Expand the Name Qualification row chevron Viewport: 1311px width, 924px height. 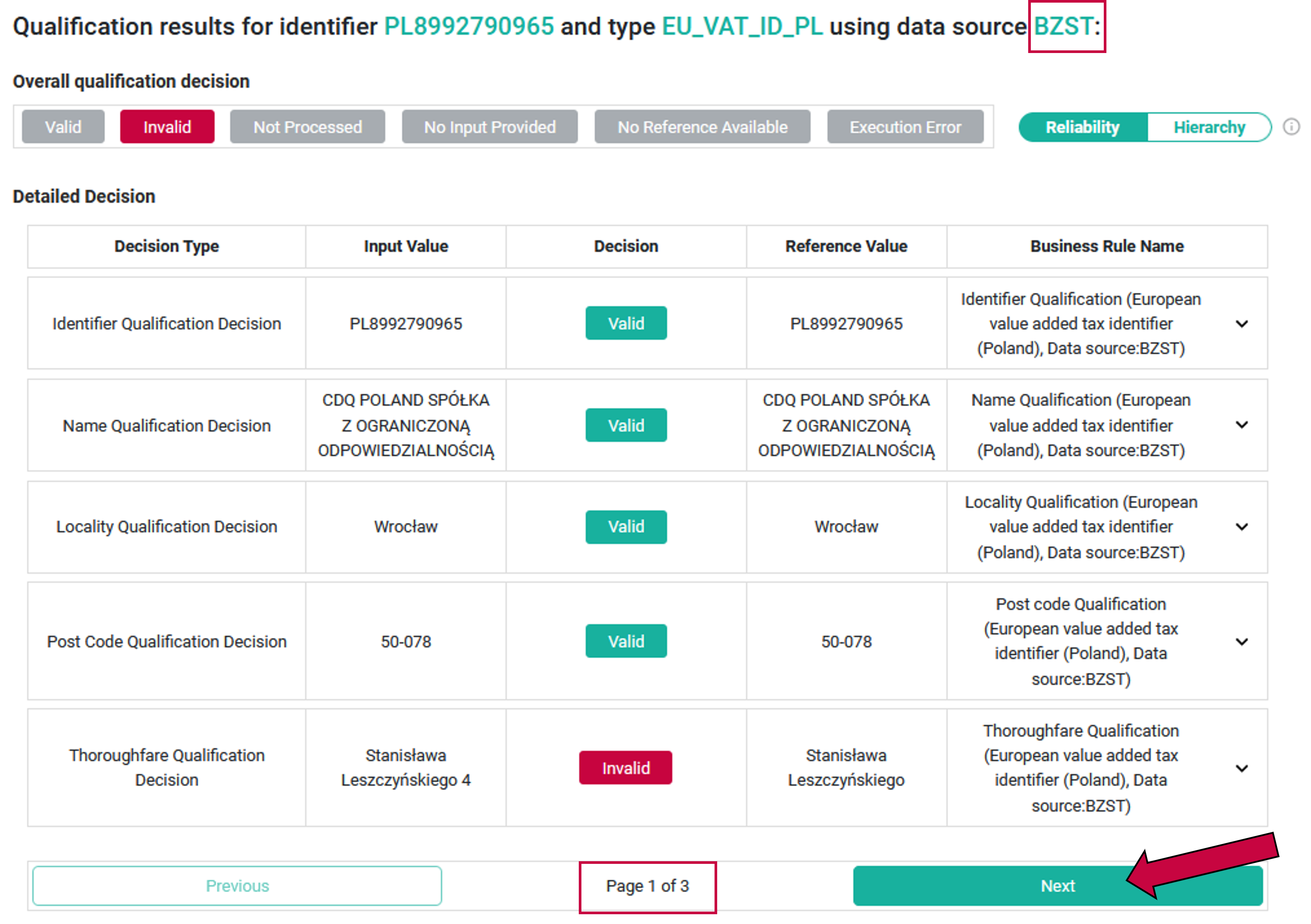click(1241, 425)
